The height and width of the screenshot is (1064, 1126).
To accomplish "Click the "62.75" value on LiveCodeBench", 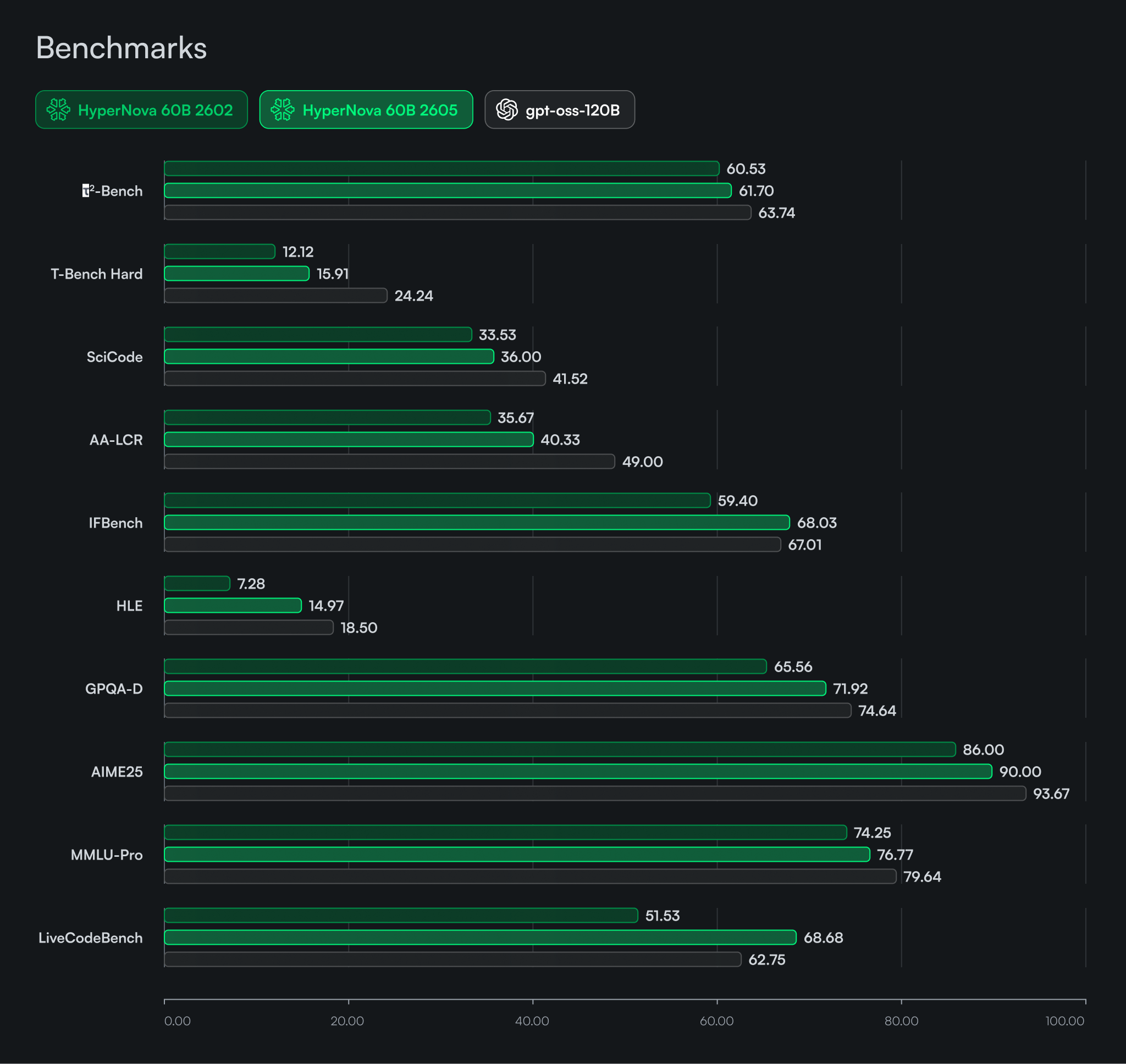I will point(767,960).
